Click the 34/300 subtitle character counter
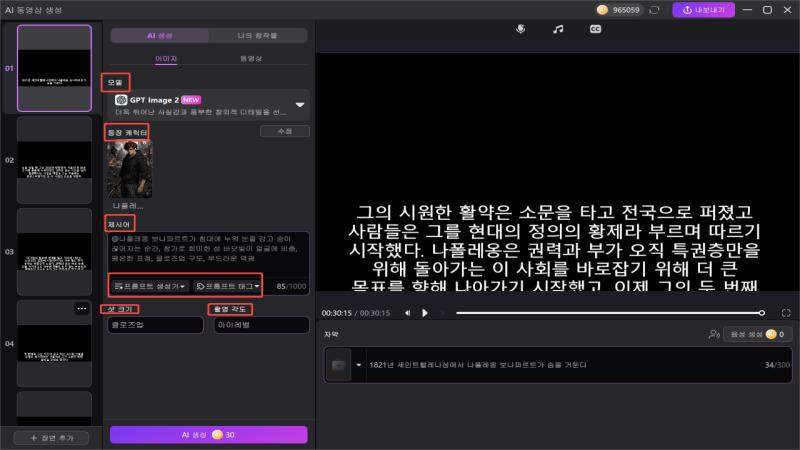The height and width of the screenshot is (450, 800). pyautogui.click(x=777, y=365)
